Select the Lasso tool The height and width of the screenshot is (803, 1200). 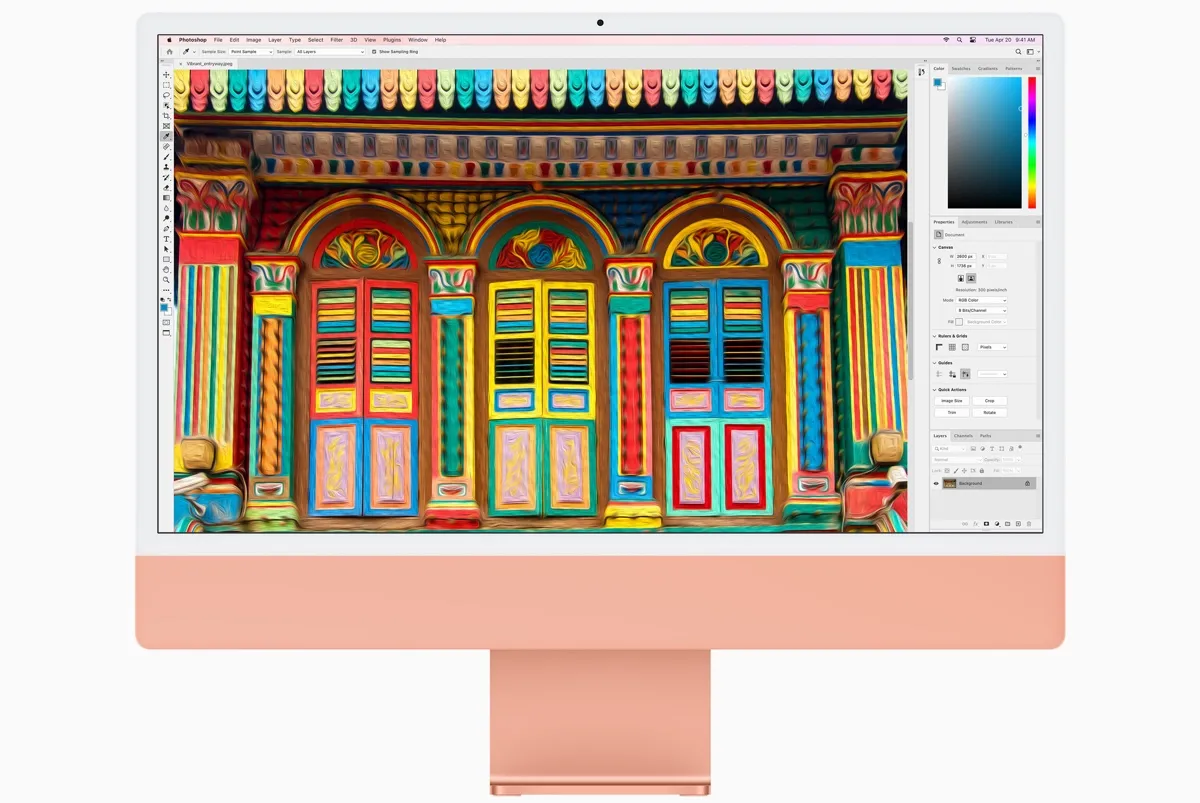167,95
